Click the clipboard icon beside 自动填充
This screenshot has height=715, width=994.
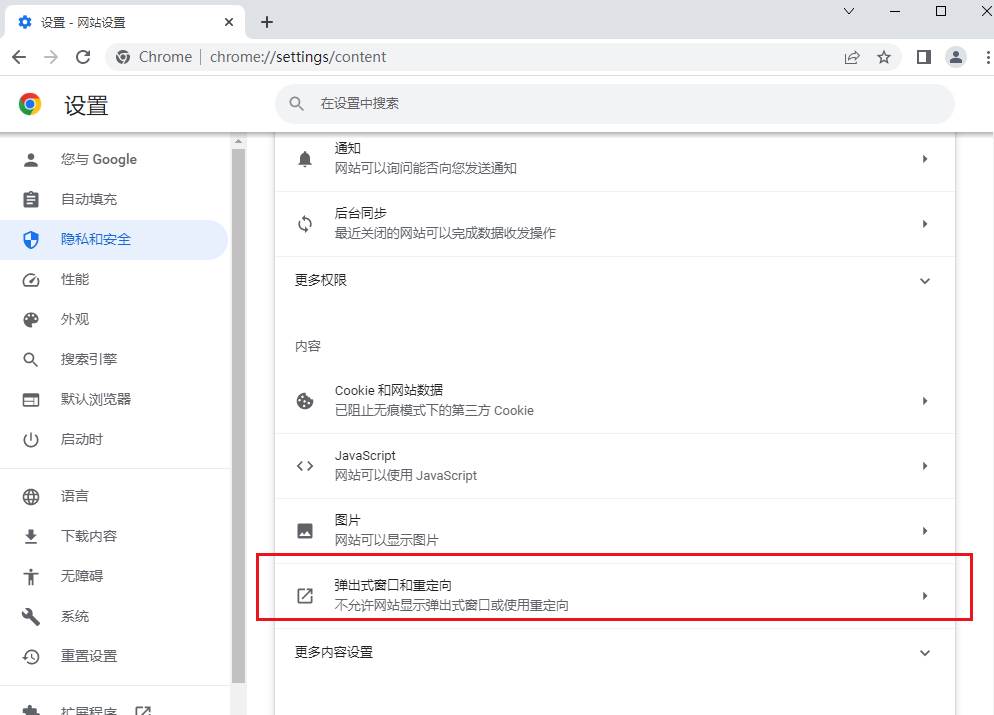[30, 200]
